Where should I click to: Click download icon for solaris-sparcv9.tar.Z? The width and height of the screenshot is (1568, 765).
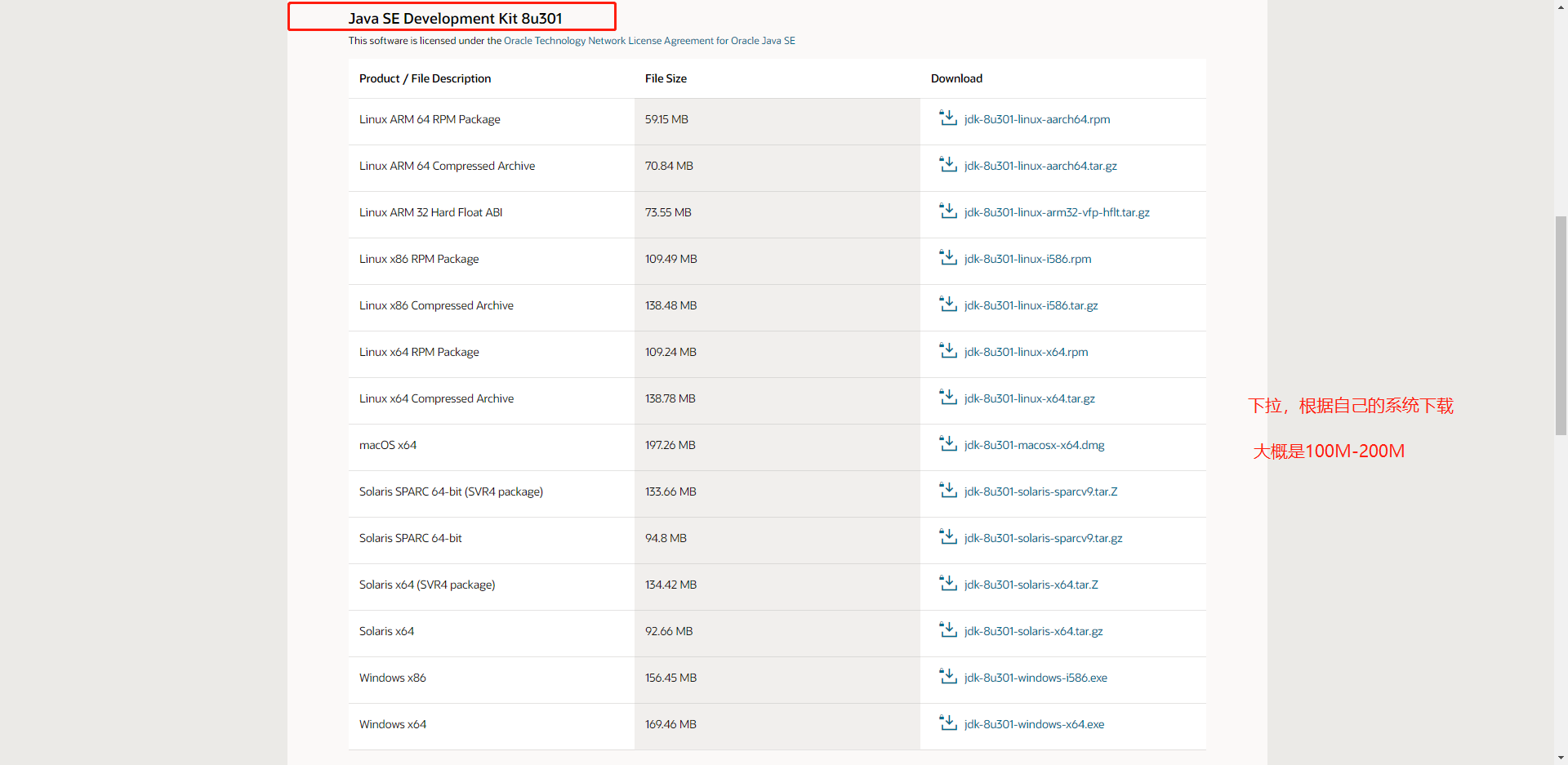tap(948, 491)
